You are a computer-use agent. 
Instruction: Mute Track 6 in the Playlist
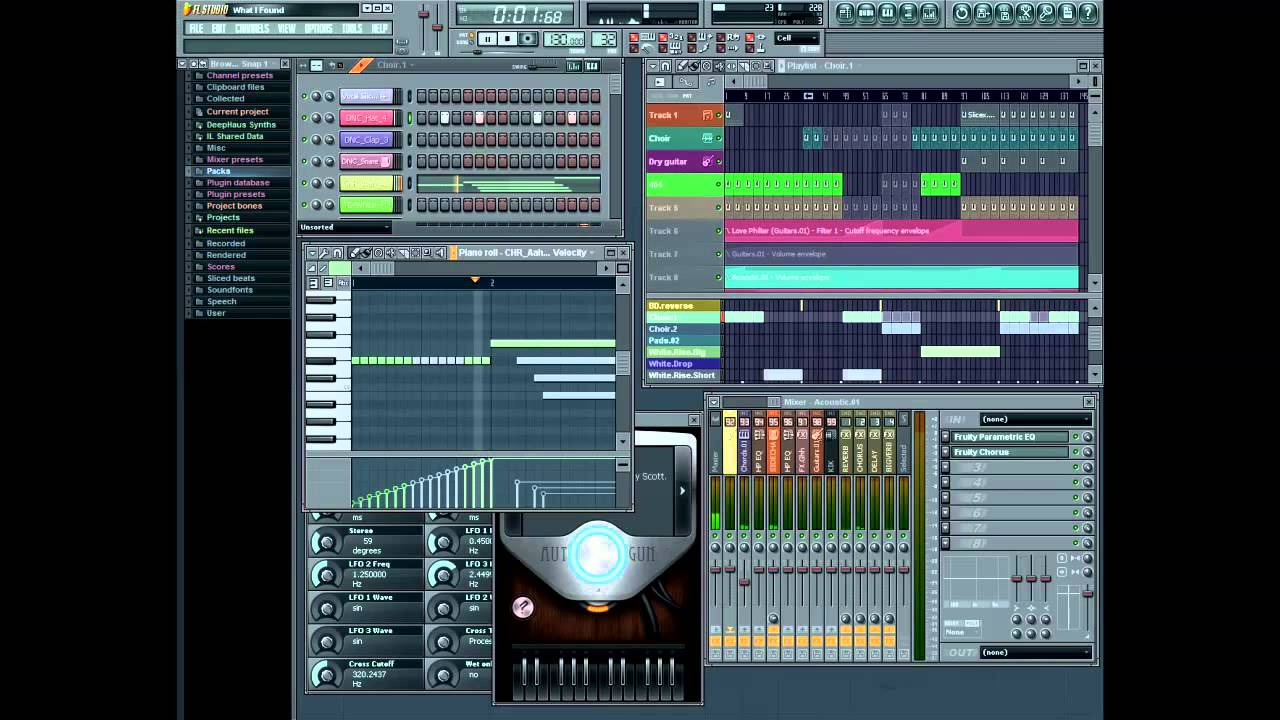pyautogui.click(x=718, y=231)
